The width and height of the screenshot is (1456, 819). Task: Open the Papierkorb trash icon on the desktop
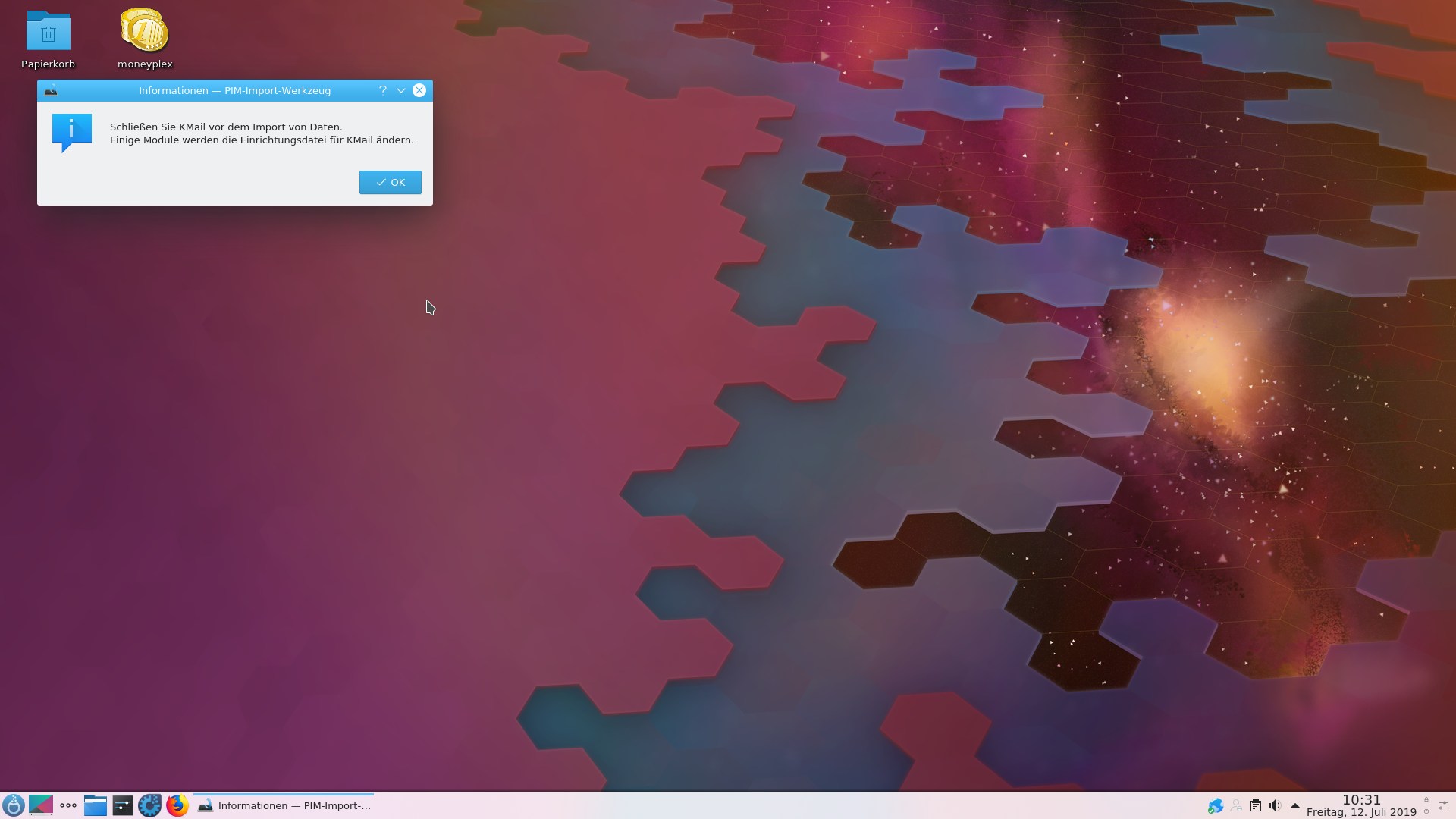click(x=48, y=40)
